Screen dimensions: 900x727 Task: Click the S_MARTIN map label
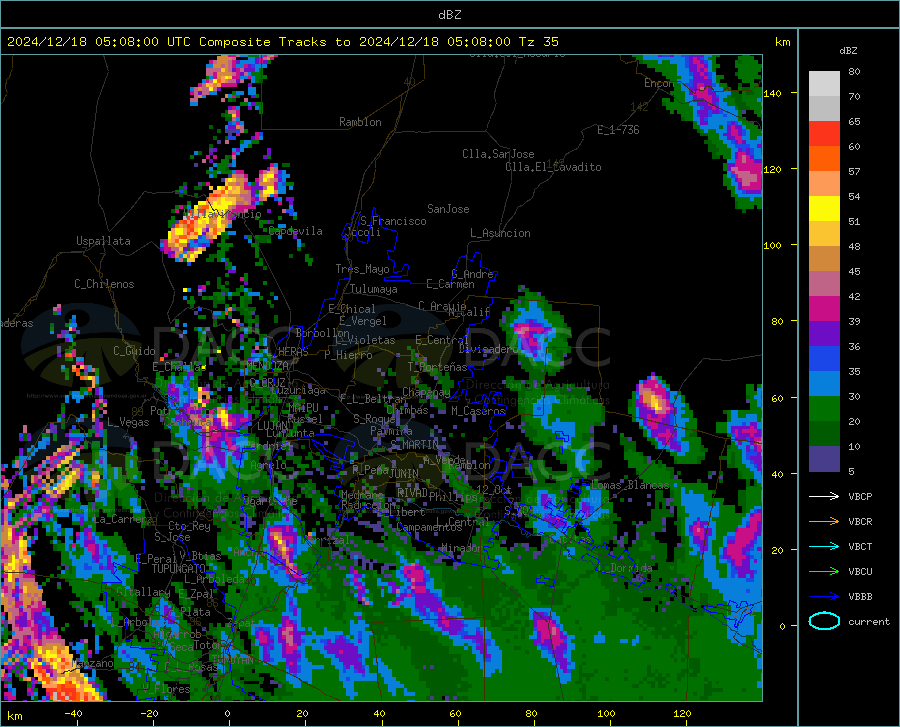pyautogui.click(x=414, y=445)
